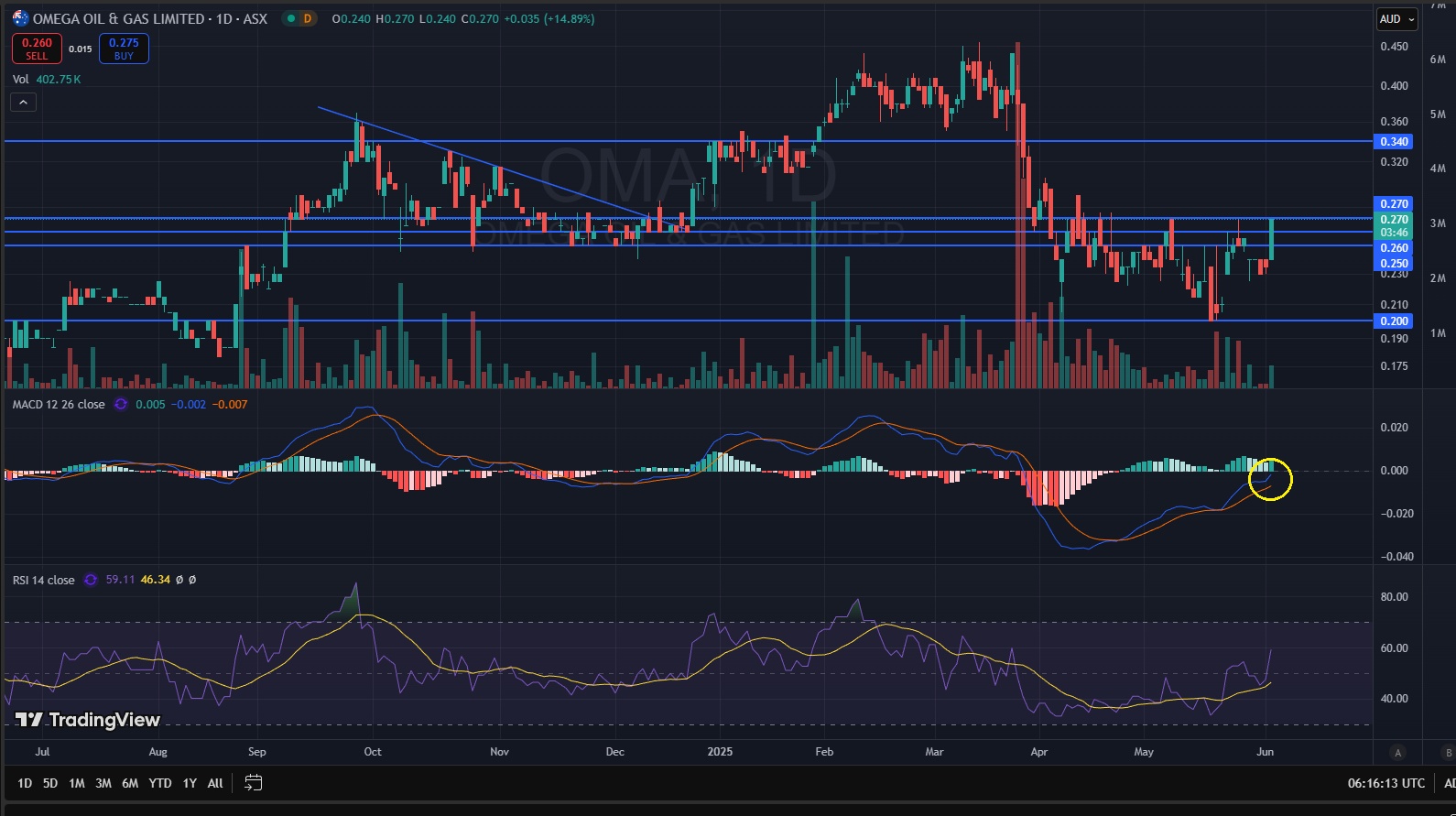This screenshot has height=816, width=1456.
Task: Open the RSI indicator source-code icon
Action: [91, 580]
